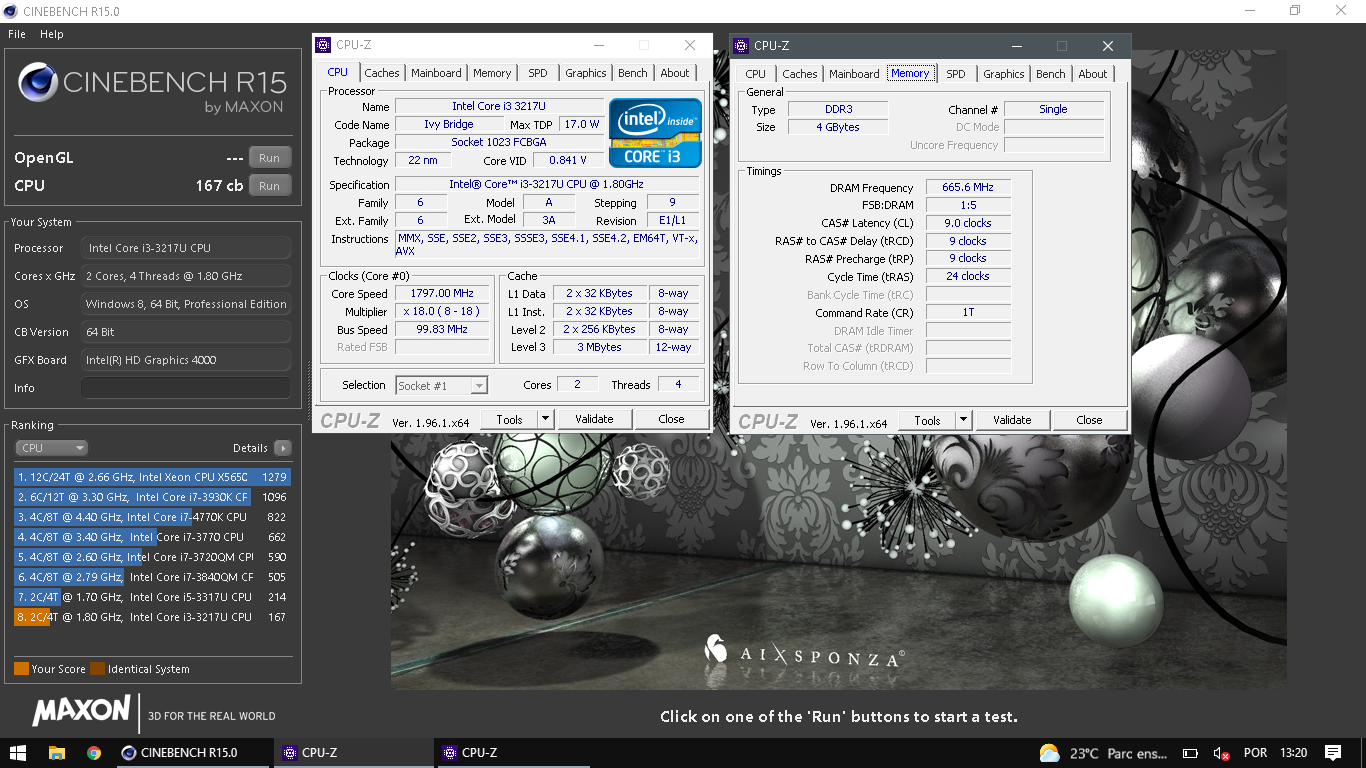
Task: Click the taskbar clock showing 13:20
Action: [x=1293, y=753]
